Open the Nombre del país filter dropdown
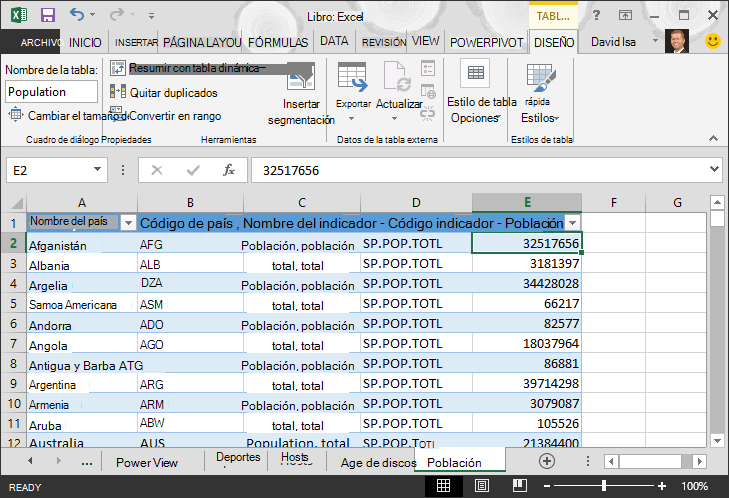729x498 pixels. point(128,223)
